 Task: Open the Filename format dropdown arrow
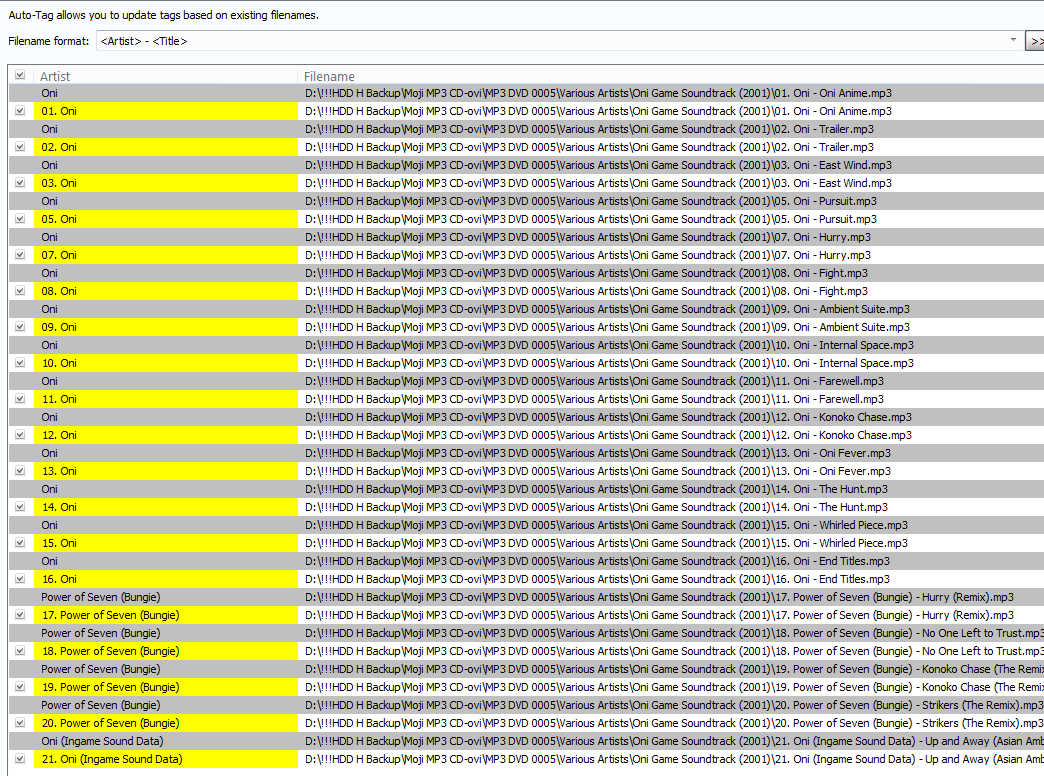coord(1013,41)
